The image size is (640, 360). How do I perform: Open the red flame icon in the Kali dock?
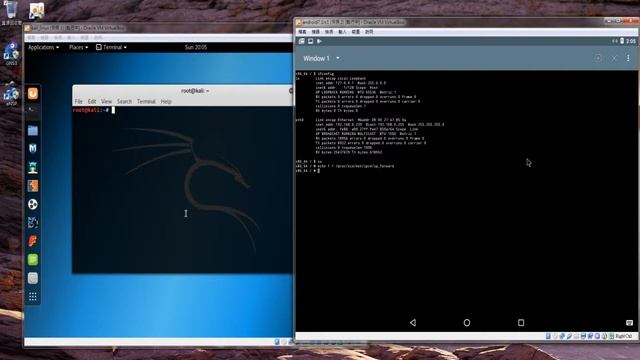(33, 241)
